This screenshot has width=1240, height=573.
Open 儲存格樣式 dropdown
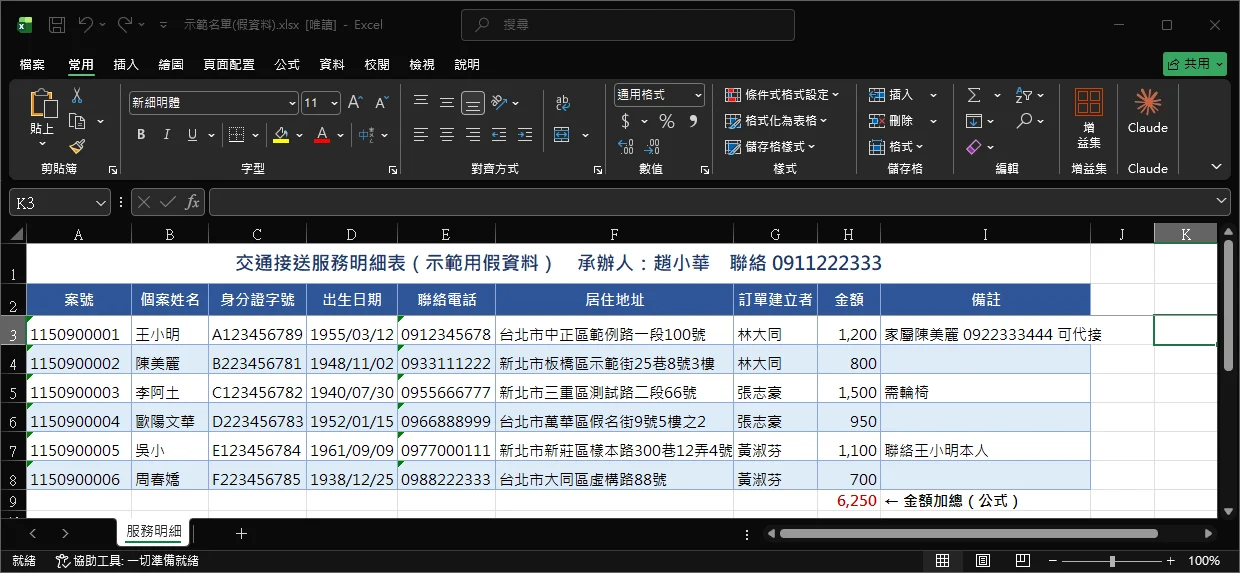[x=770, y=147]
